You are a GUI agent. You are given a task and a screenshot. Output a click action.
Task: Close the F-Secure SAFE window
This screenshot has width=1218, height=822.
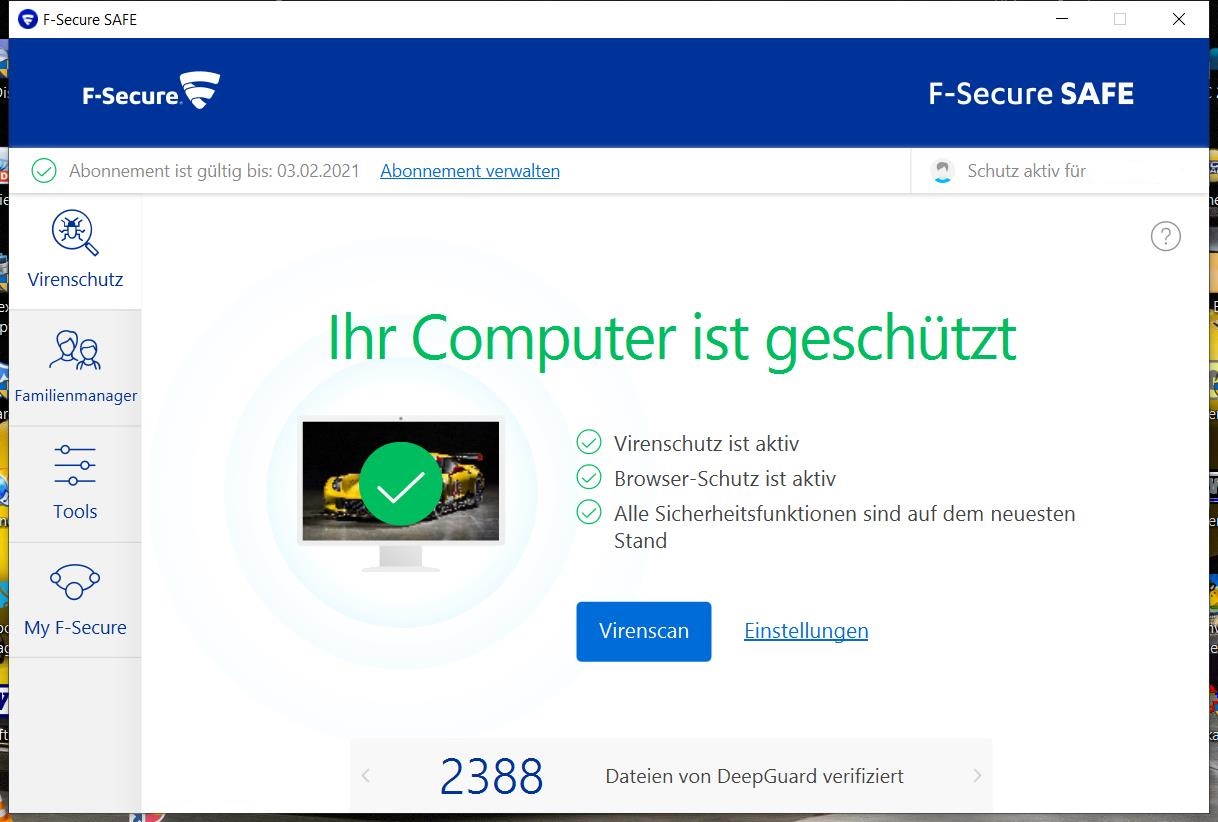(1179, 19)
